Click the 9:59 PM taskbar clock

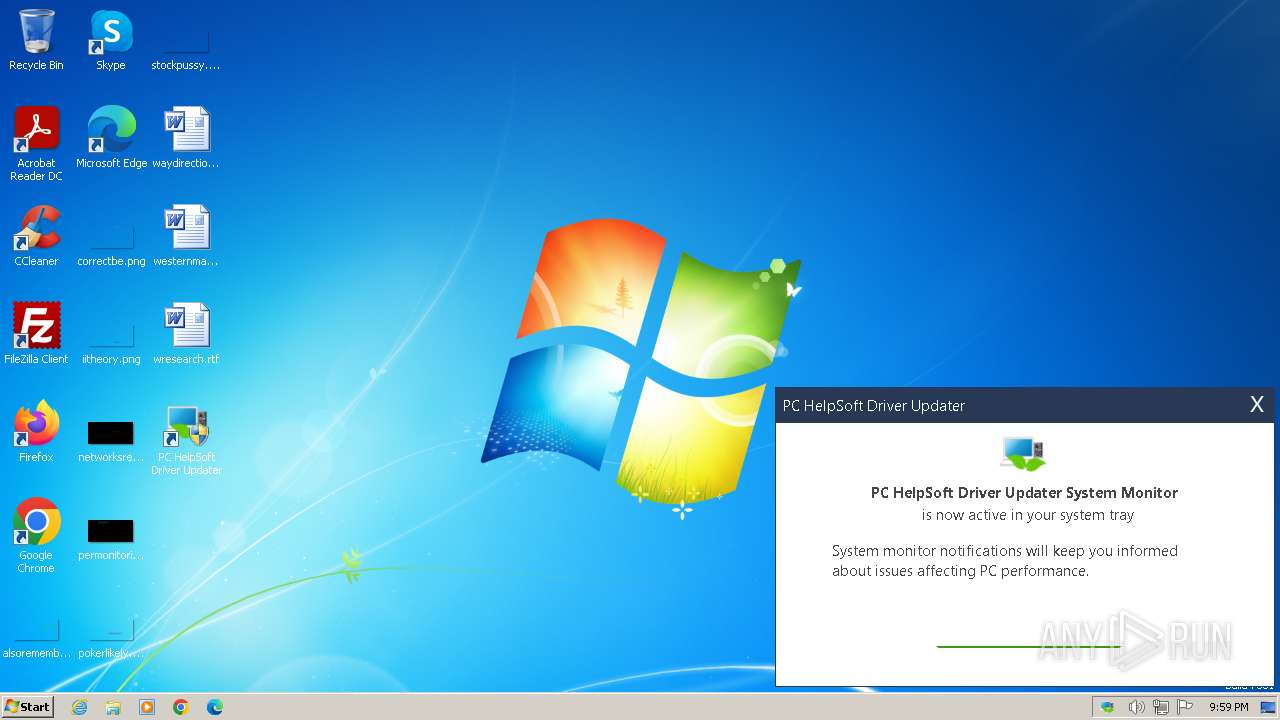(1228, 707)
